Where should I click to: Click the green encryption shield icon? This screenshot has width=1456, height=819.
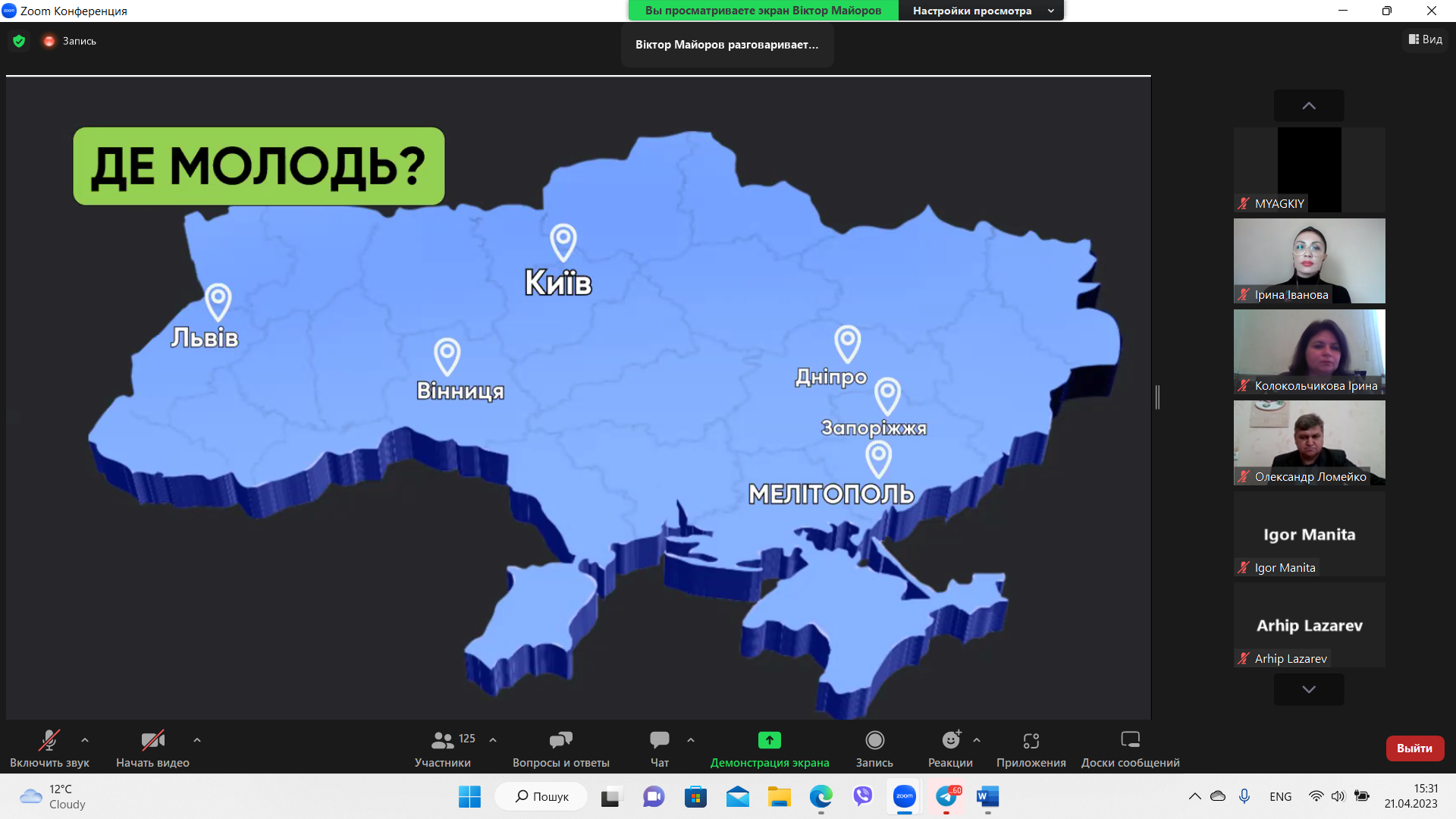pos(19,41)
